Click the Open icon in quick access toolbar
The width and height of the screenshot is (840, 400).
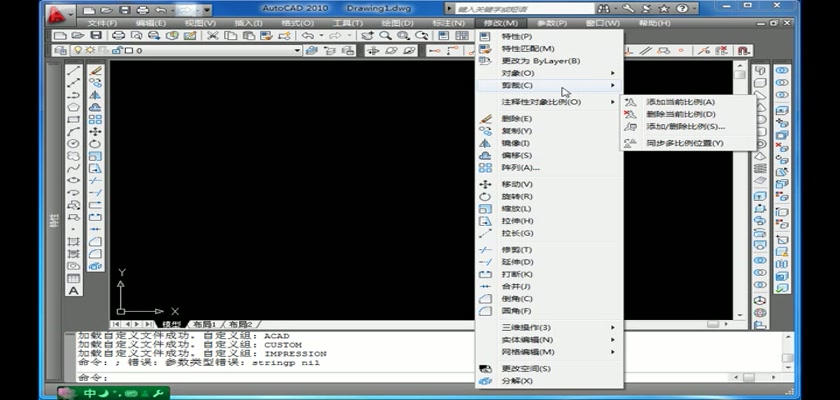(x=107, y=10)
